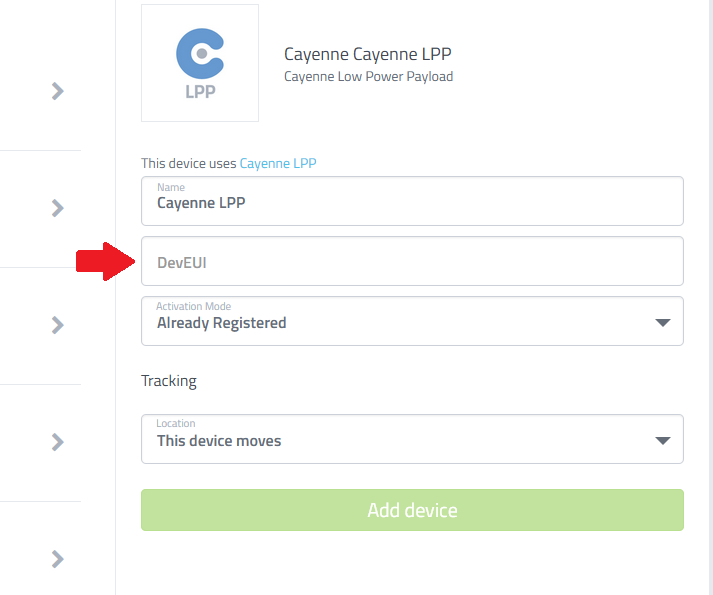The height and width of the screenshot is (595, 713).
Task: Open sidebar chevron beside the Location dropdown
Action: tap(57, 442)
